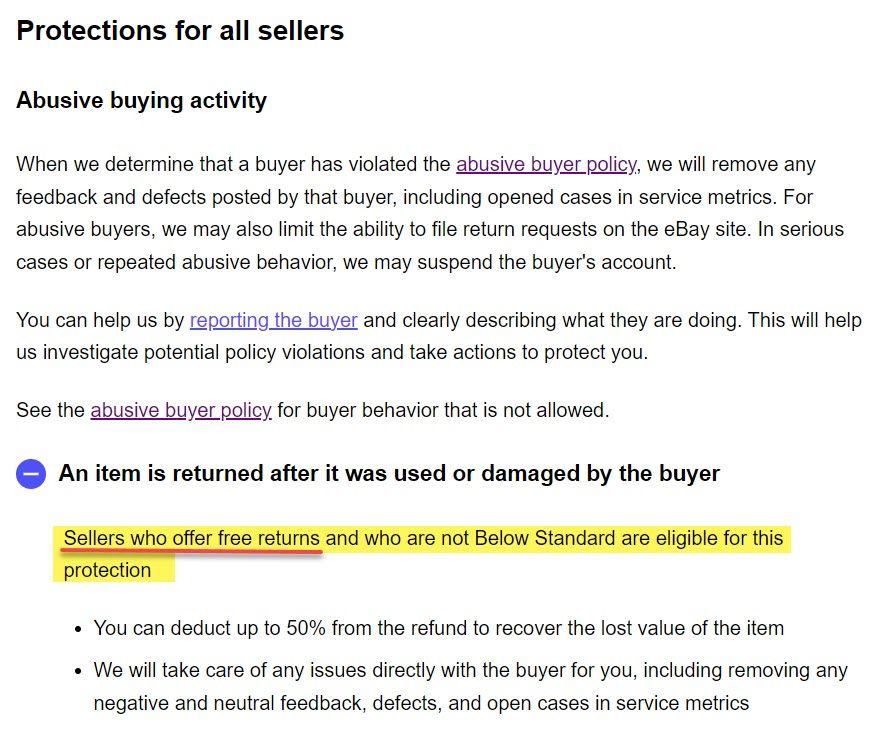Click the 'Protections for all sellers' heading
Viewport: 890px width, 746px height.
(x=180, y=31)
